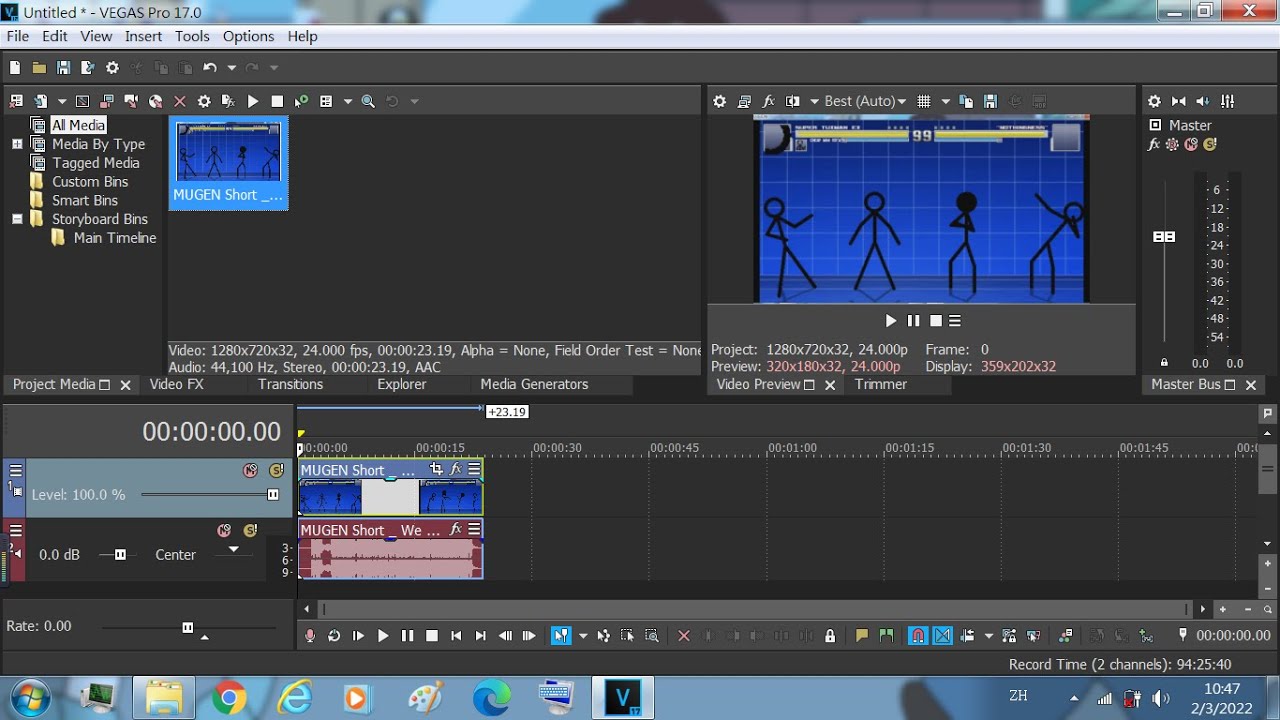This screenshot has height=720, width=1280.
Task: Open Master FX button under Master label
Action: [1154, 144]
